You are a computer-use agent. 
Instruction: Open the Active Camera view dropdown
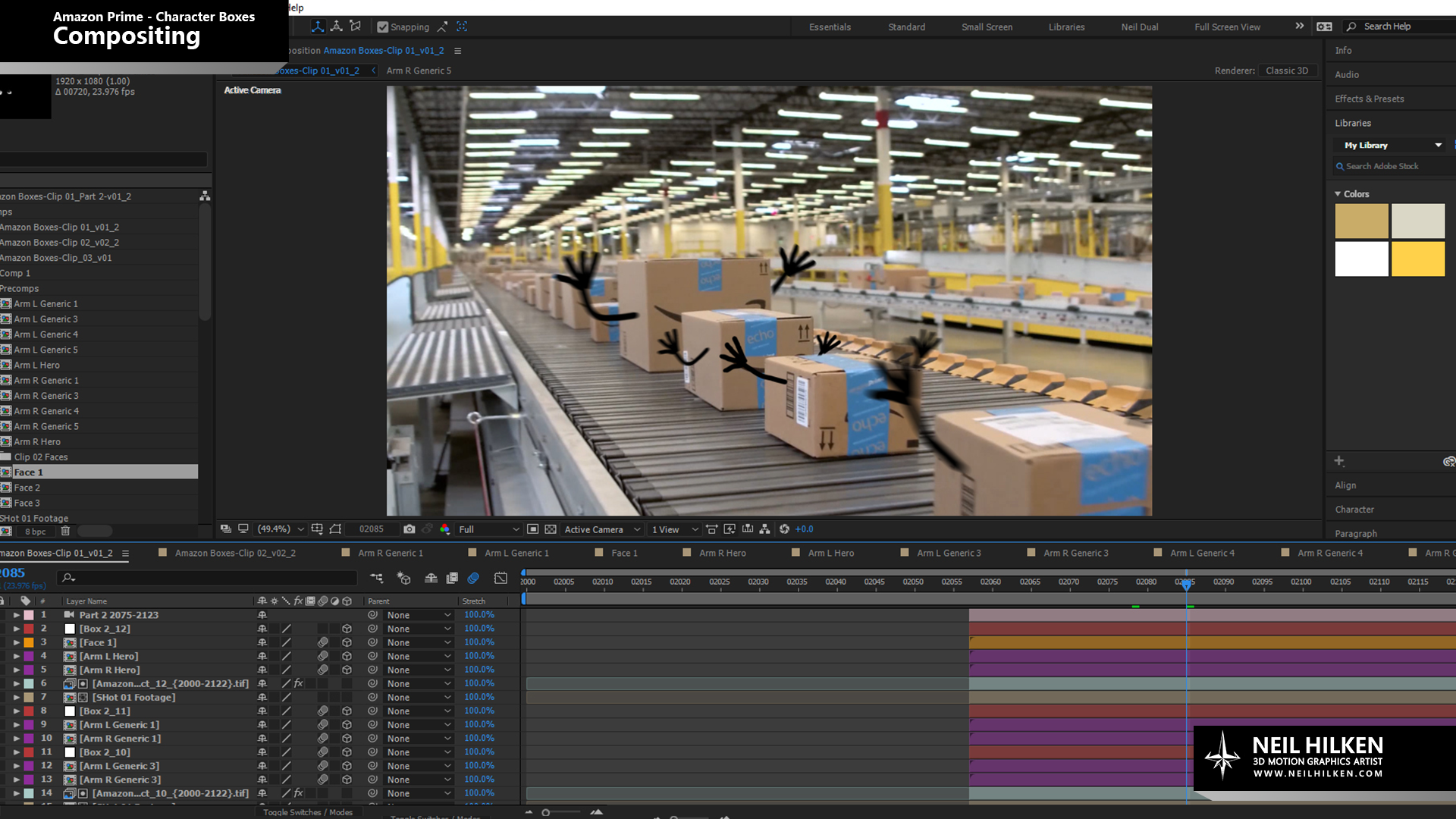coord(602,529)
